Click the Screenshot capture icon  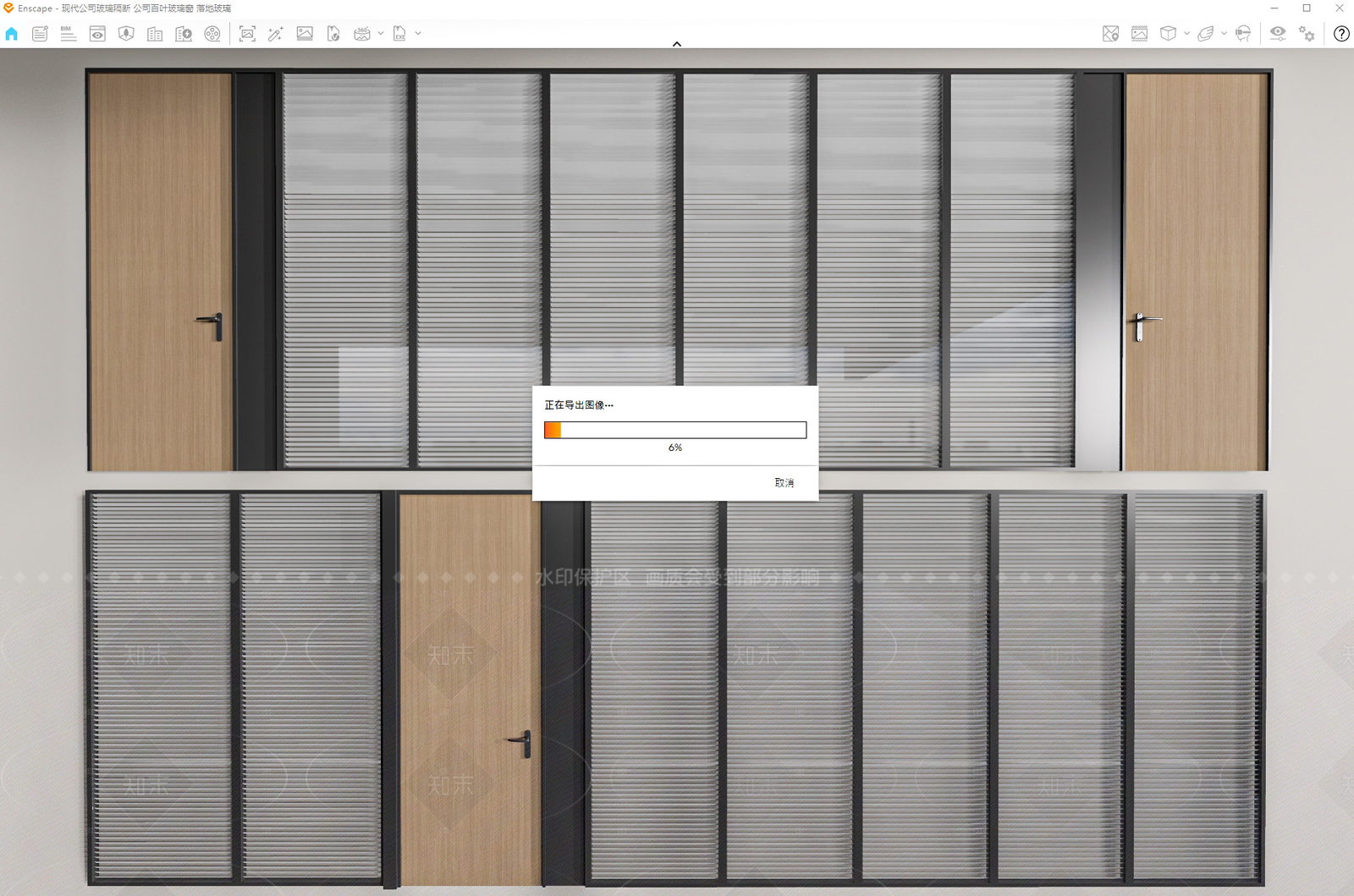point(247,34)
